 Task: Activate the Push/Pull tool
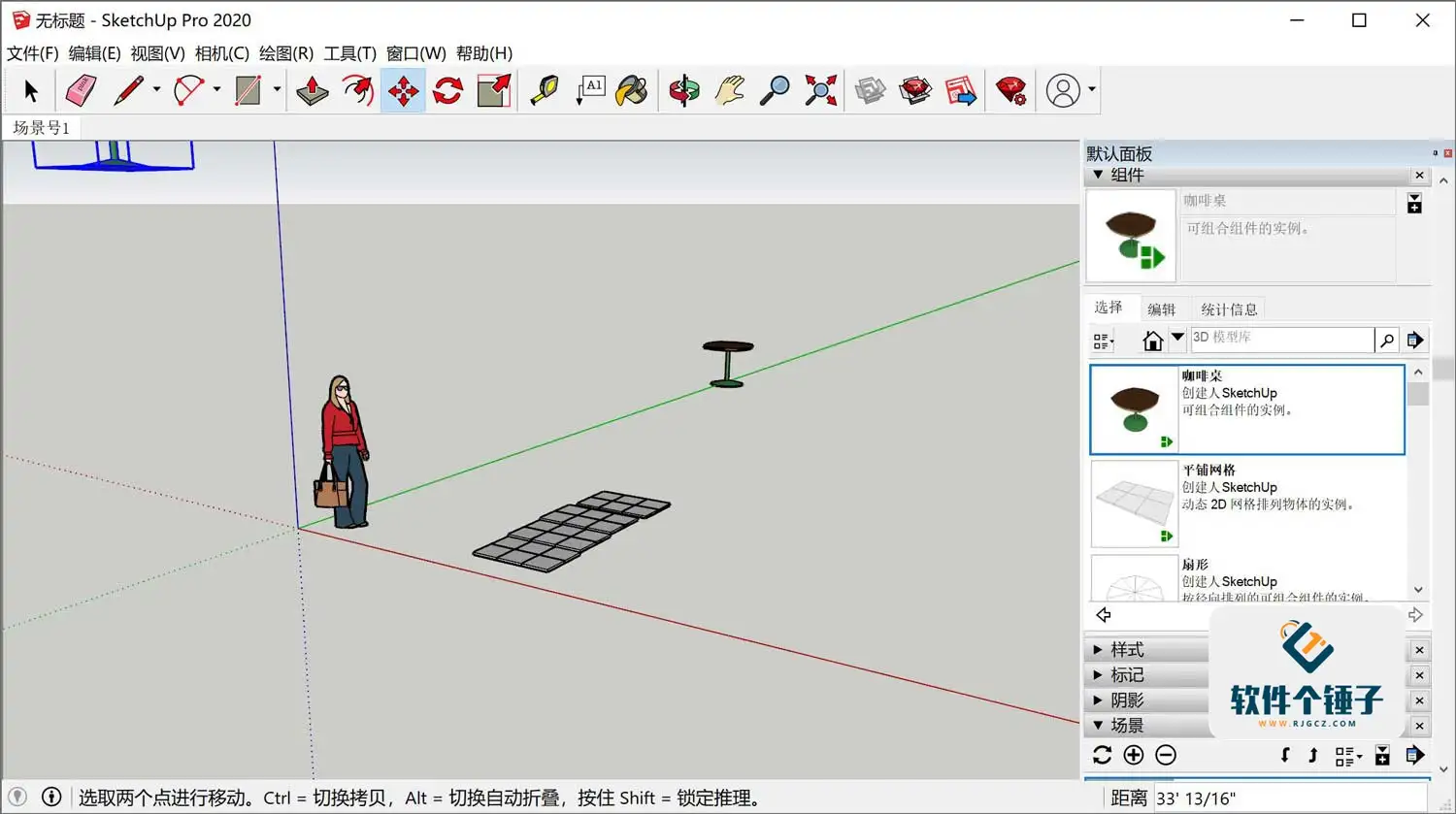[312, 89]
